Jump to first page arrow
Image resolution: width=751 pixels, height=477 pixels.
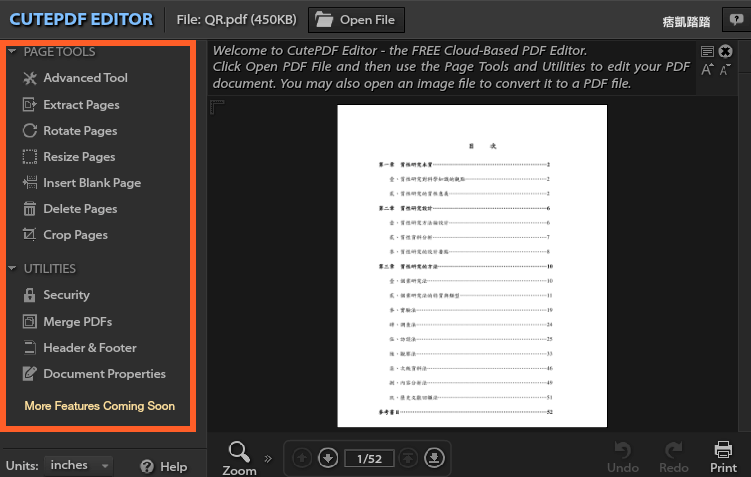(x=408, y=458)
